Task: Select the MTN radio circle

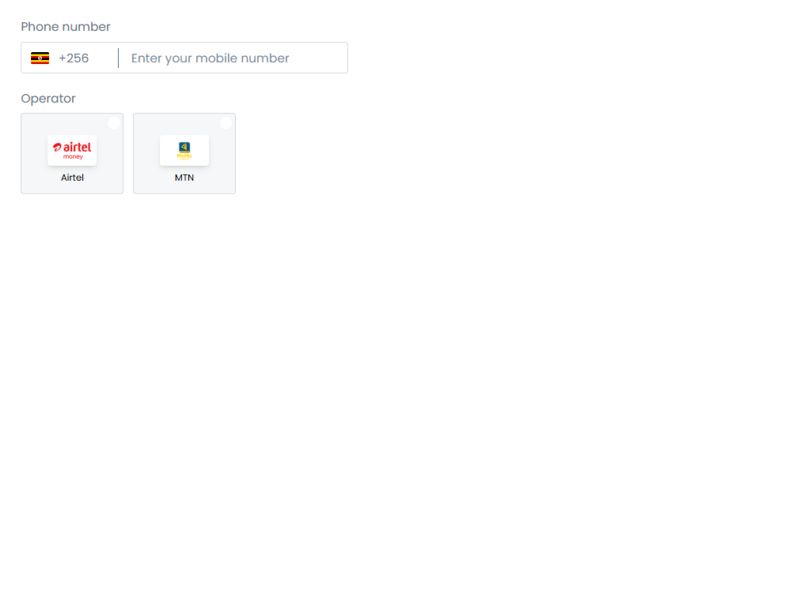Action: 226,123
